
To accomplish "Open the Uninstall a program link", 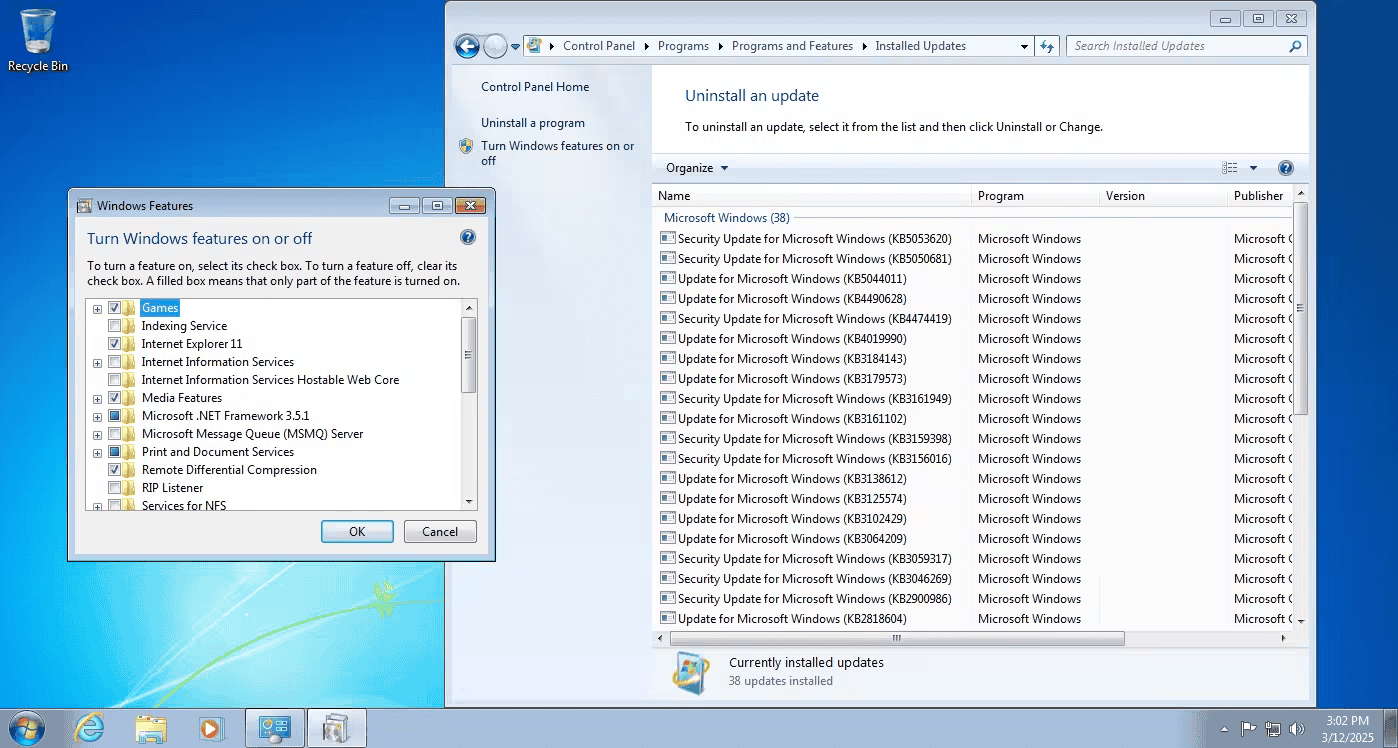I will click(x=533, y=123).
